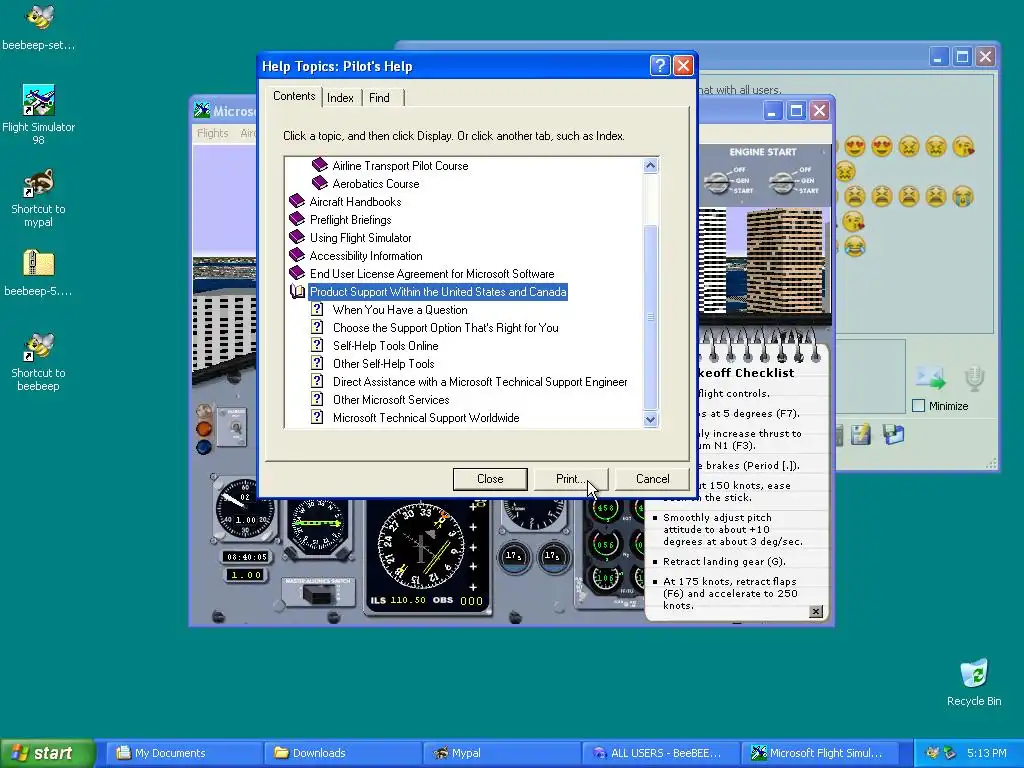Open the Windows start button
1024x768 pixels.
pos(47,753)
